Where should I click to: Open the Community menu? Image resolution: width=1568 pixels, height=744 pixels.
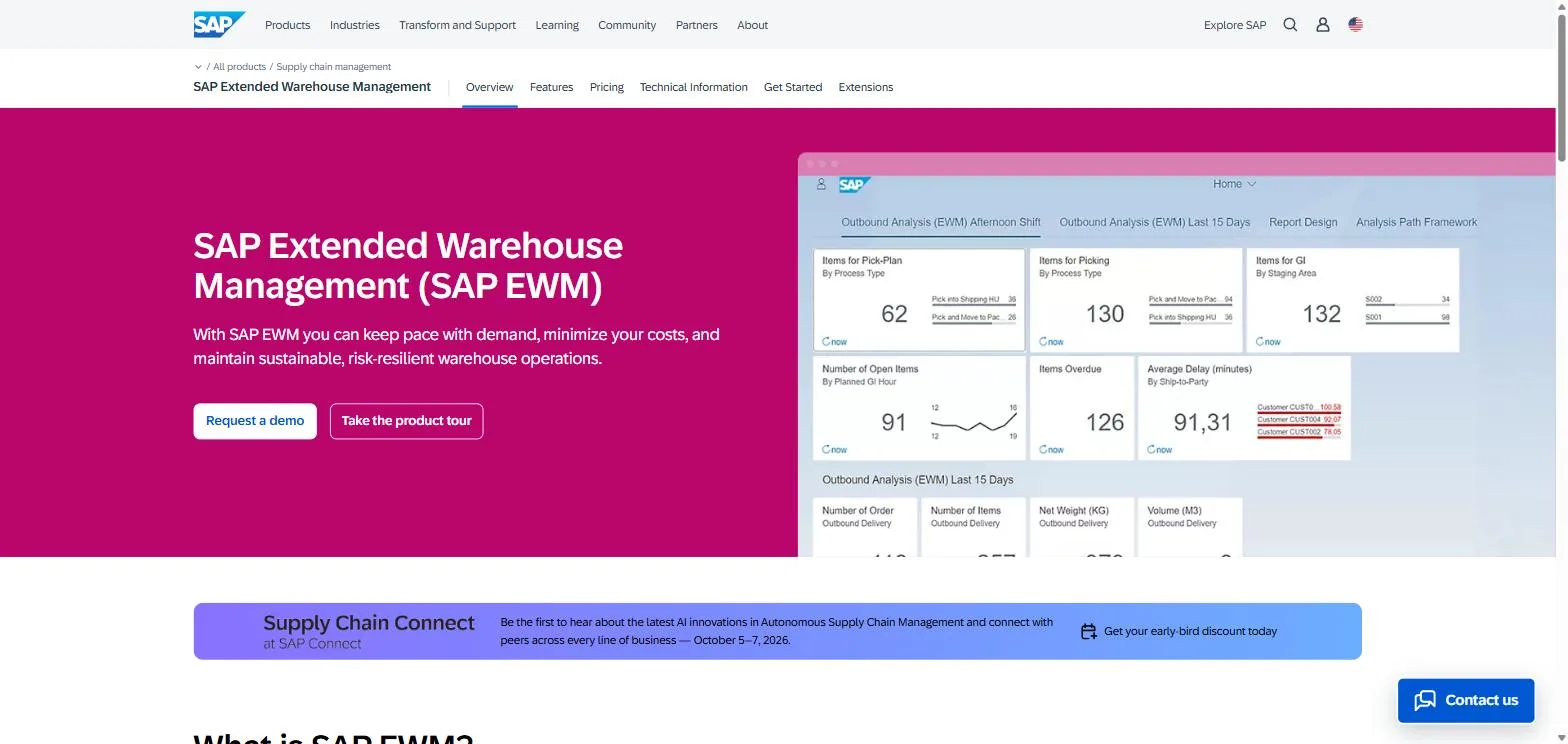pos(627,25)
